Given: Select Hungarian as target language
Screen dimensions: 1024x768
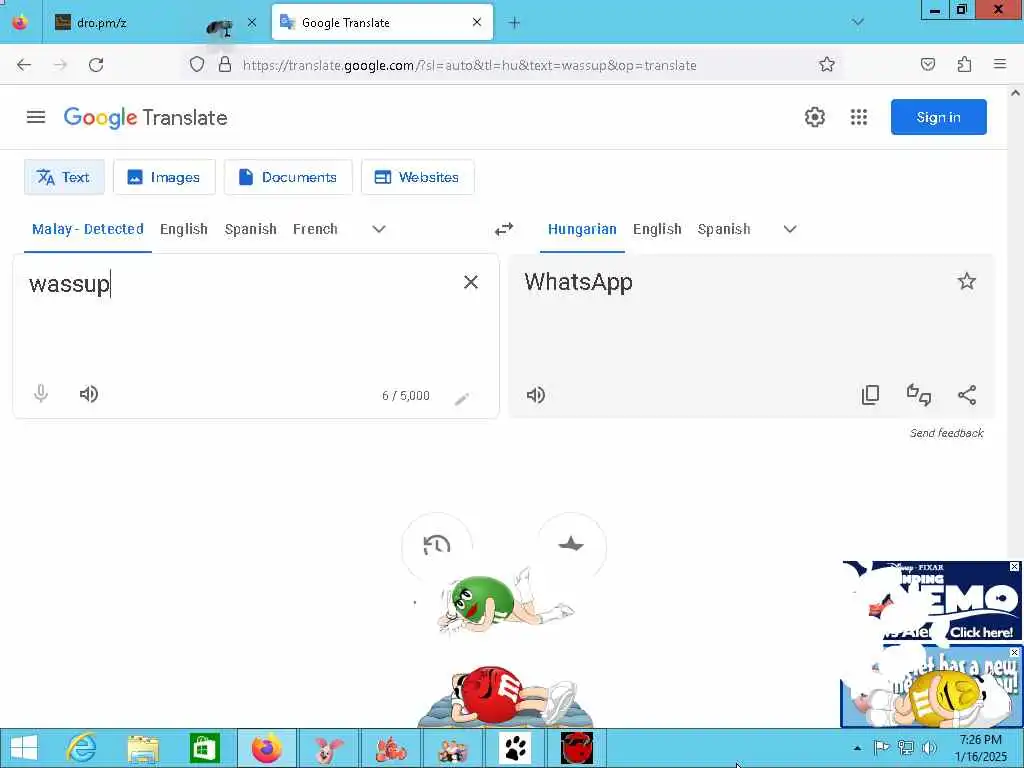Looking at the screenshot, I should [582, 229].
